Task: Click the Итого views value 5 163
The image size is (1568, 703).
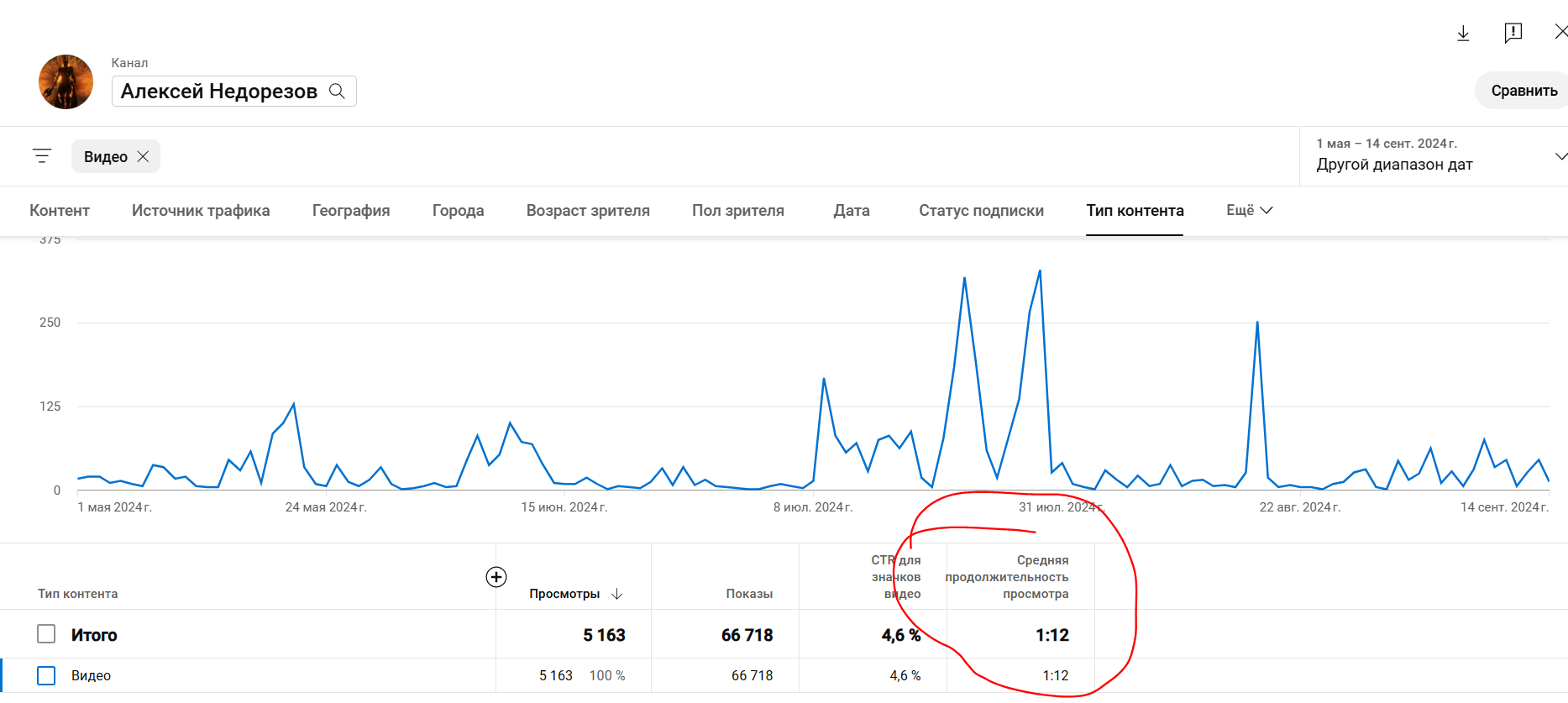Action: pyautogui.click(x=605, y=635)
